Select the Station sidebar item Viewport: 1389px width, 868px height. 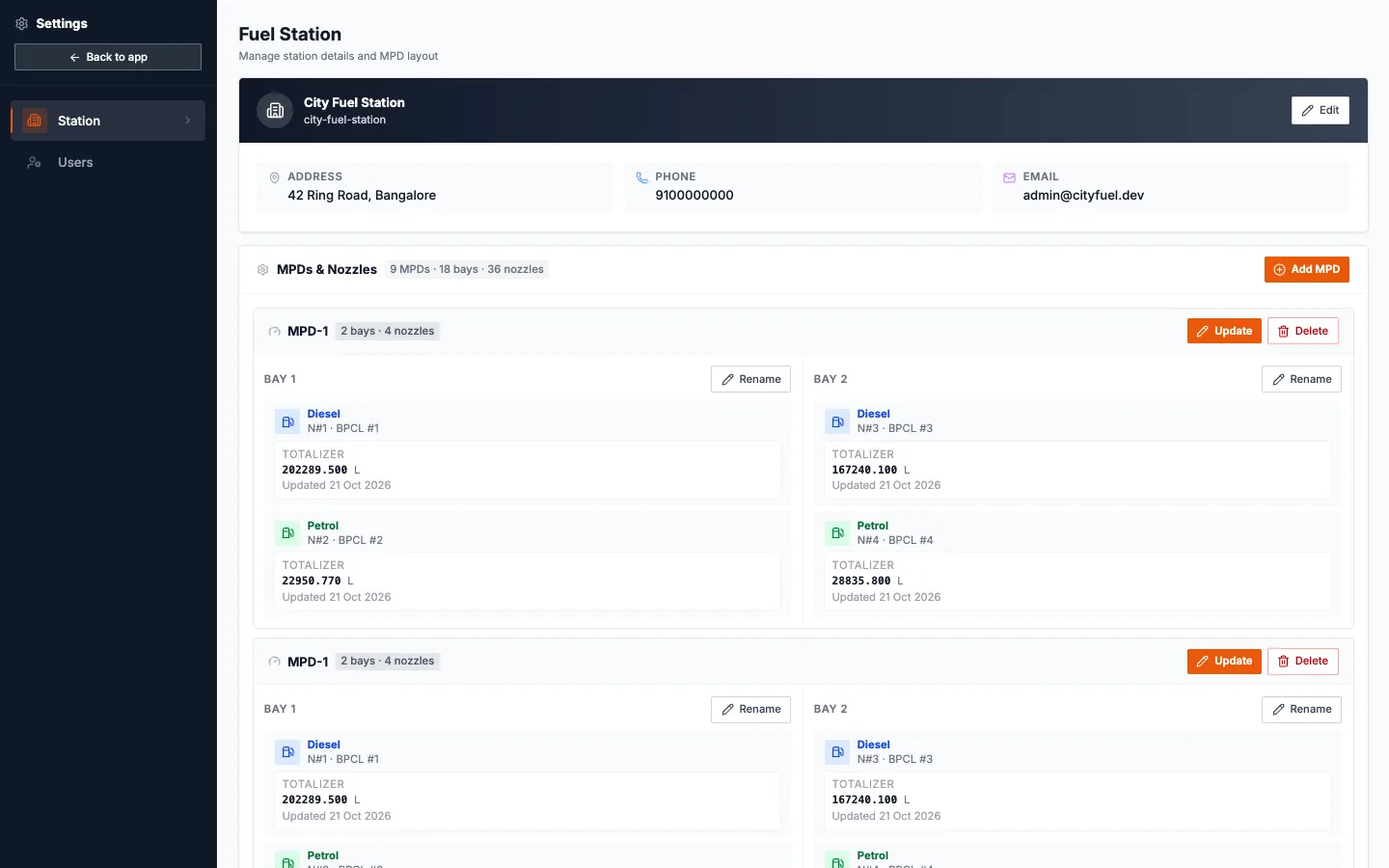(x=108, y=121)
